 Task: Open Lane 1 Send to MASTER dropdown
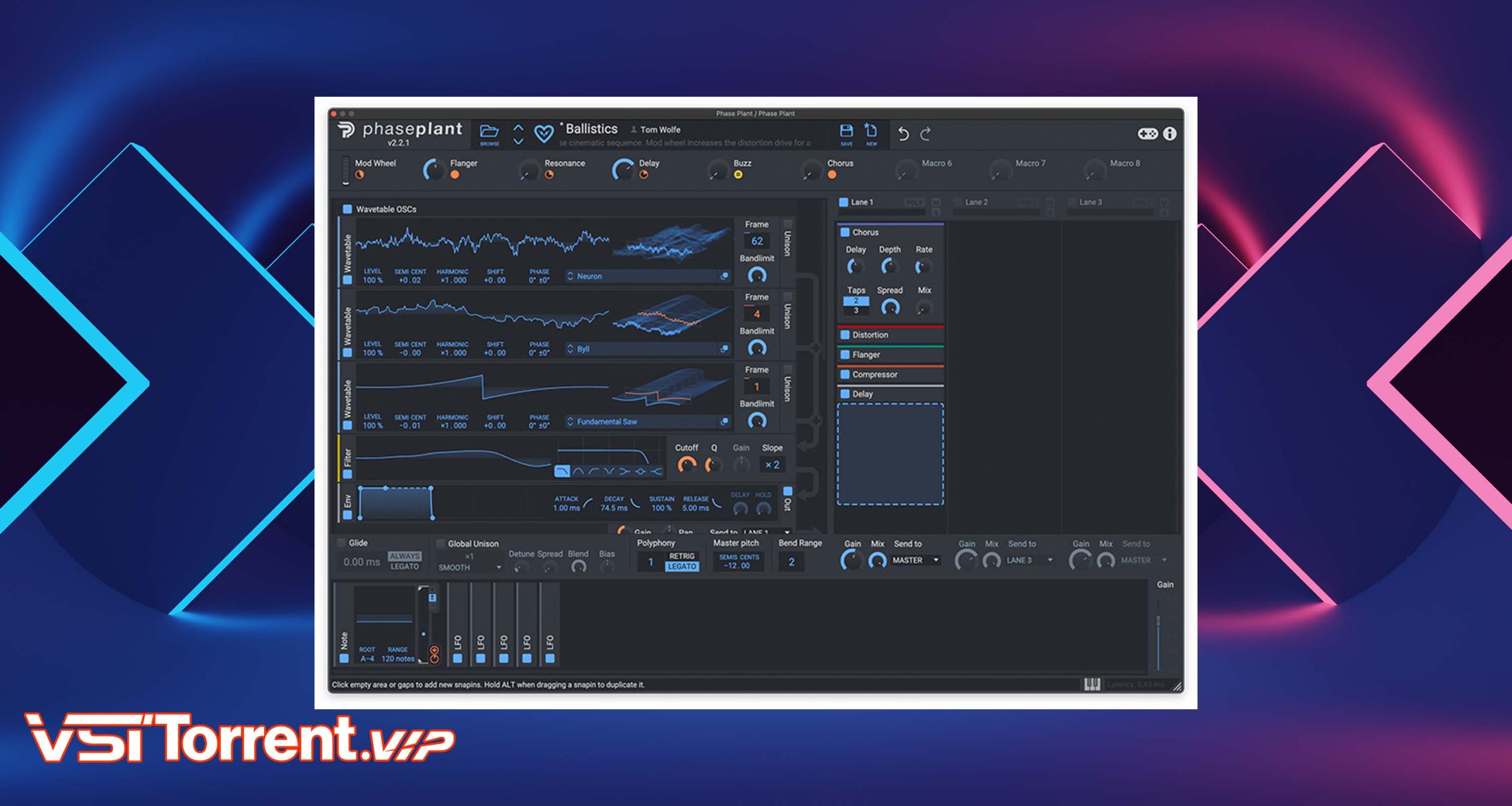(x=915, y=560)
